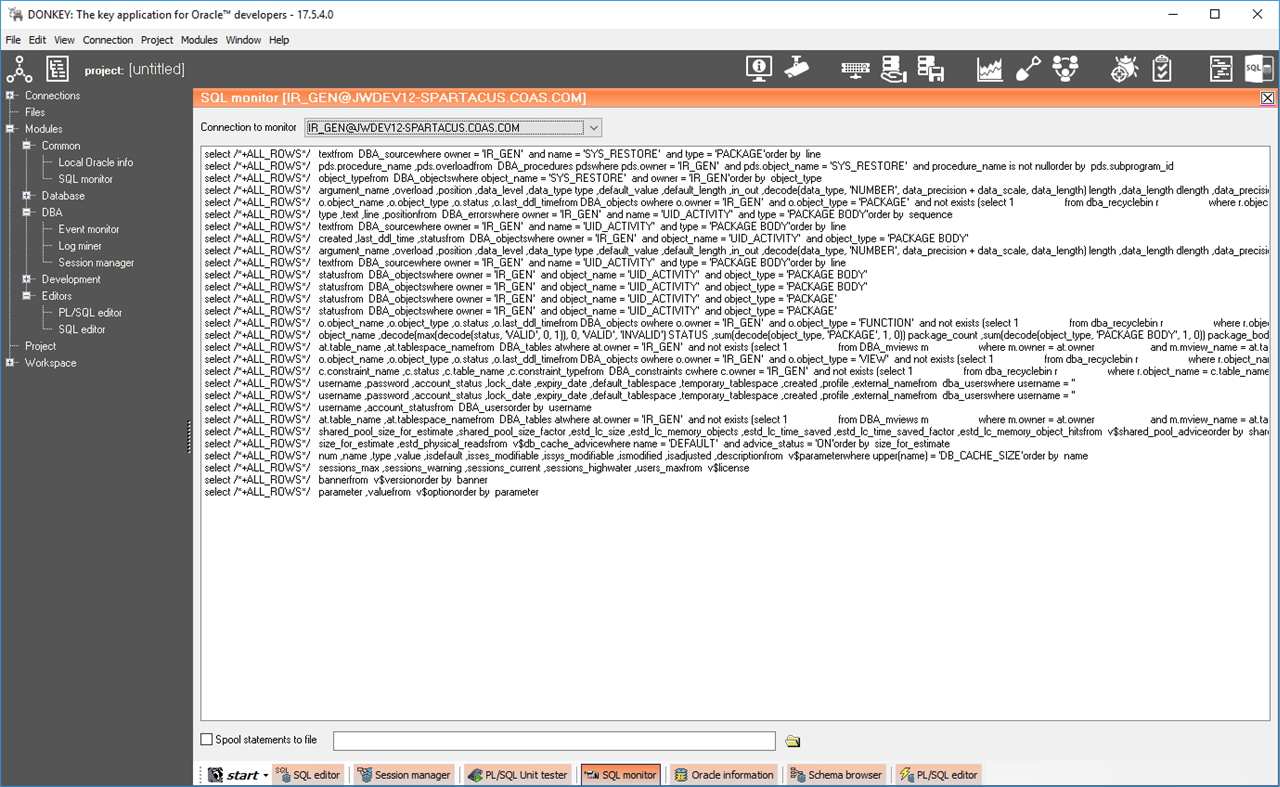This screenshot has height=787, width=1280.
Task: Open the network switch toolbar icon
Action: [x=855, y=69]
